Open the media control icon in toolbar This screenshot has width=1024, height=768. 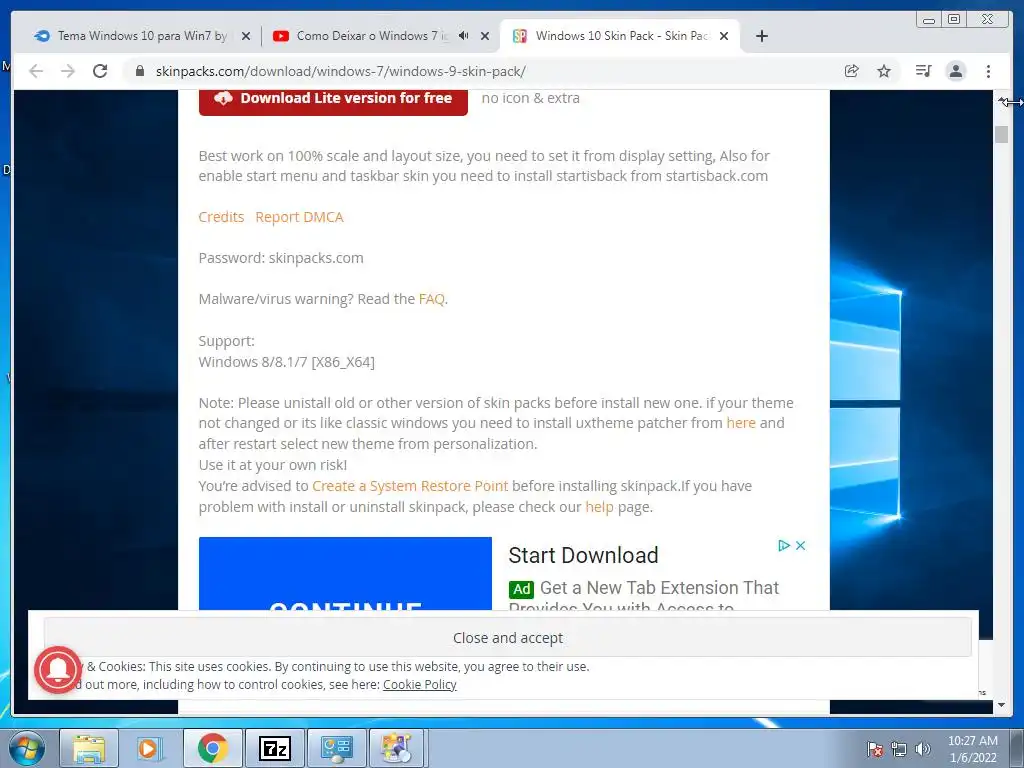923,71
